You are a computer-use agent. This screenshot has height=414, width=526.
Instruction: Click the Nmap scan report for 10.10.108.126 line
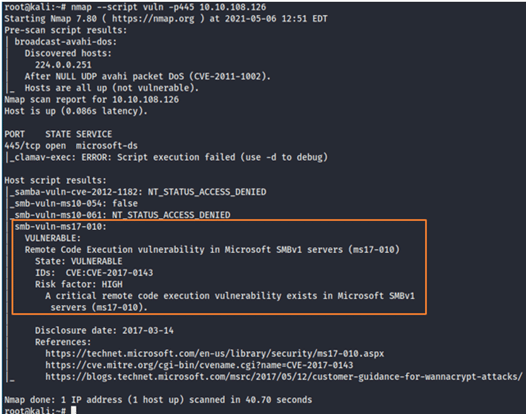[x=92, y=100]
